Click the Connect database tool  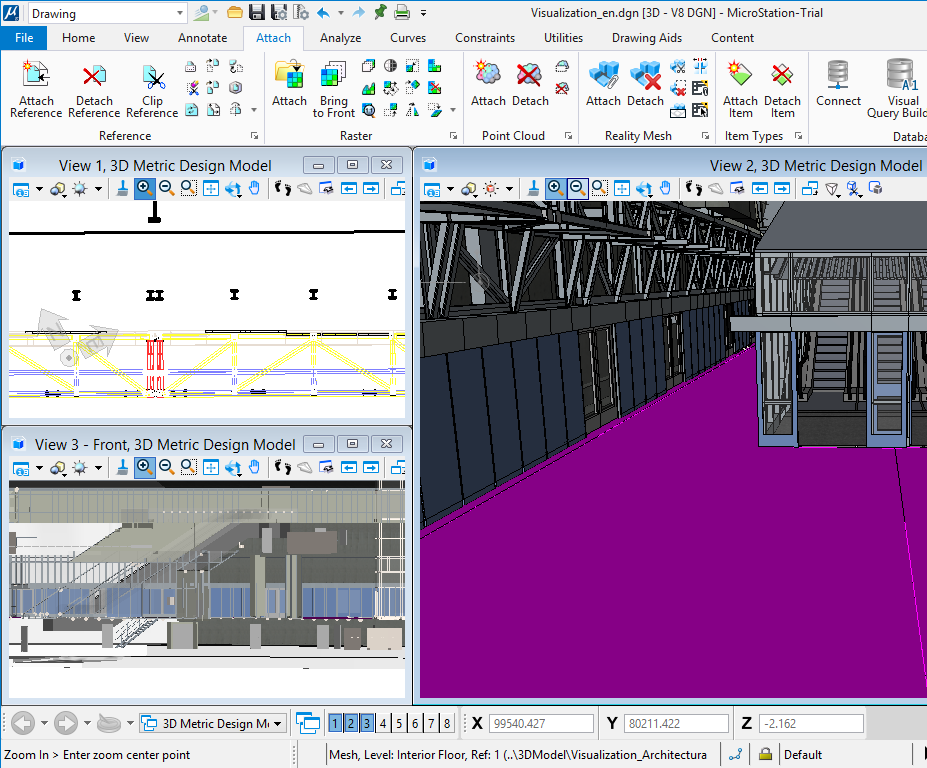click(838, 83)
